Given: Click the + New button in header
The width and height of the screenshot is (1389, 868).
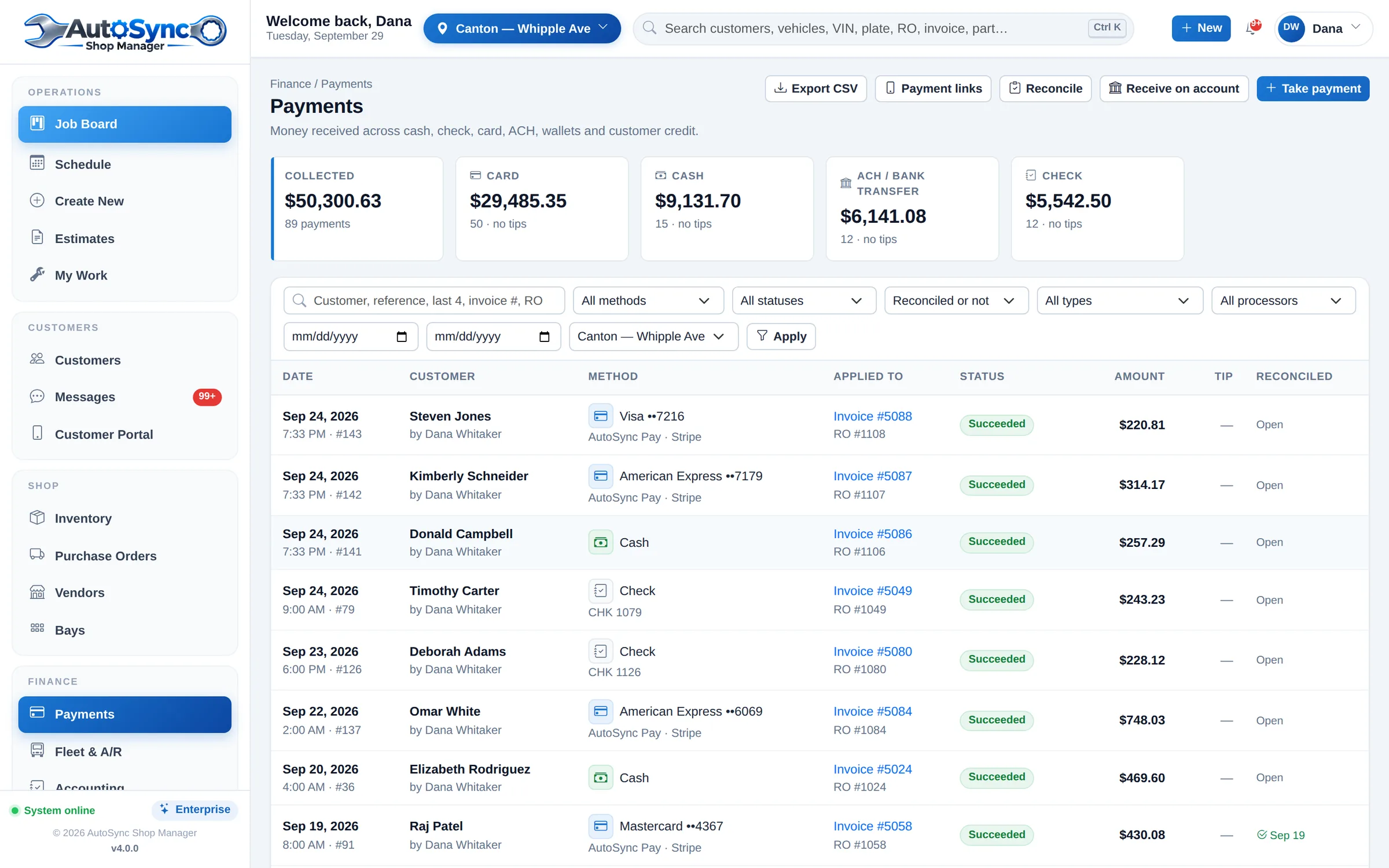Looking at the screenshot, I should [x=1201, y=28].
